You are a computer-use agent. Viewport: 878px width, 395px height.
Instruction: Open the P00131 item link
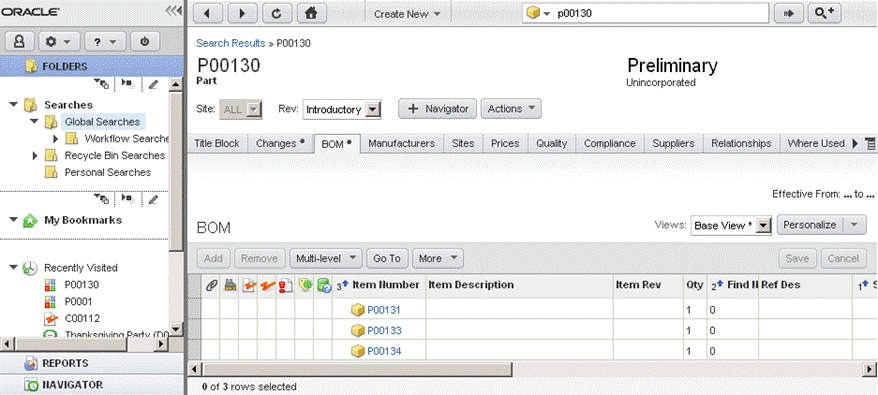384,310
